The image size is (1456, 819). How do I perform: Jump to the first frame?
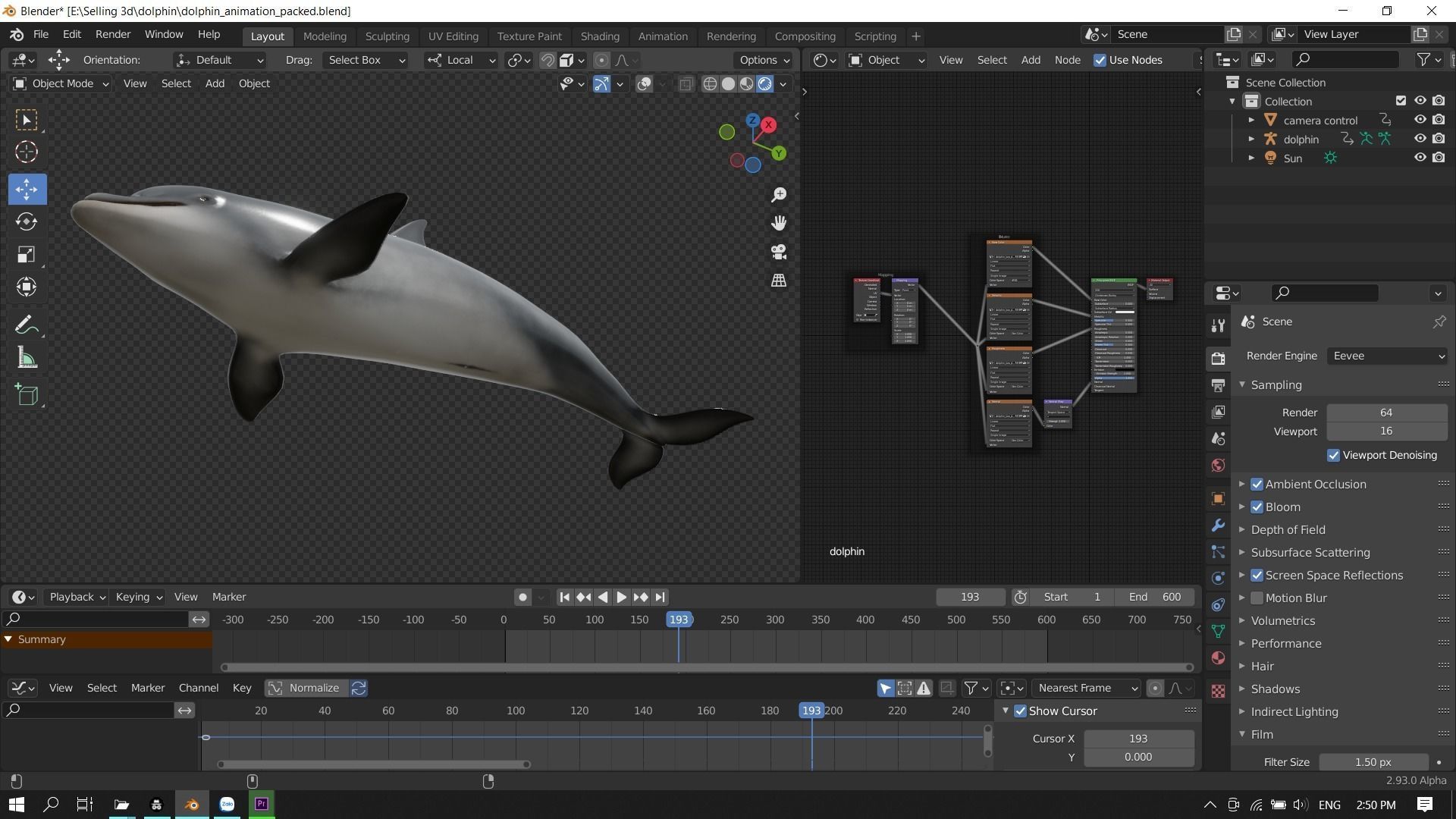tap(564, 597)
